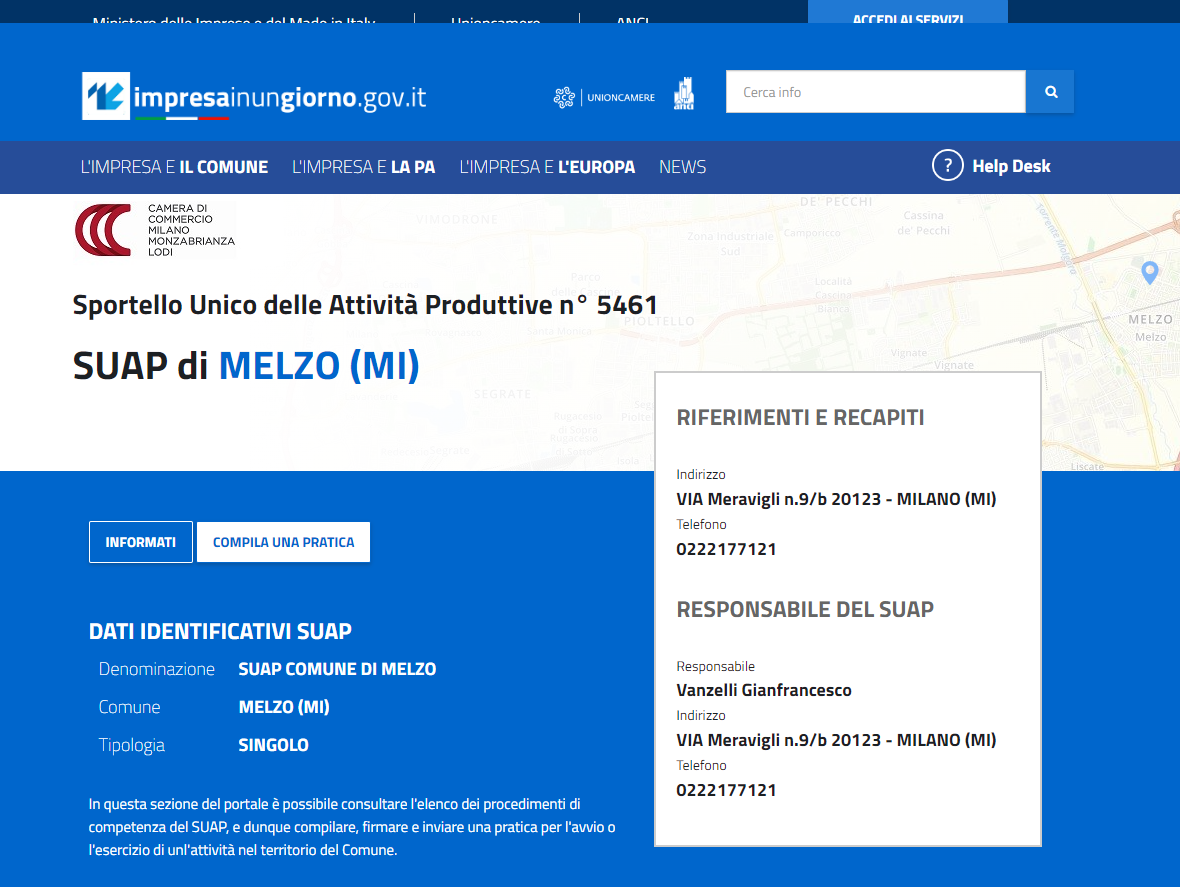Click the ACCEDI AI SERVIZI button
The image size is (1180, 887).
coord(908,13)
